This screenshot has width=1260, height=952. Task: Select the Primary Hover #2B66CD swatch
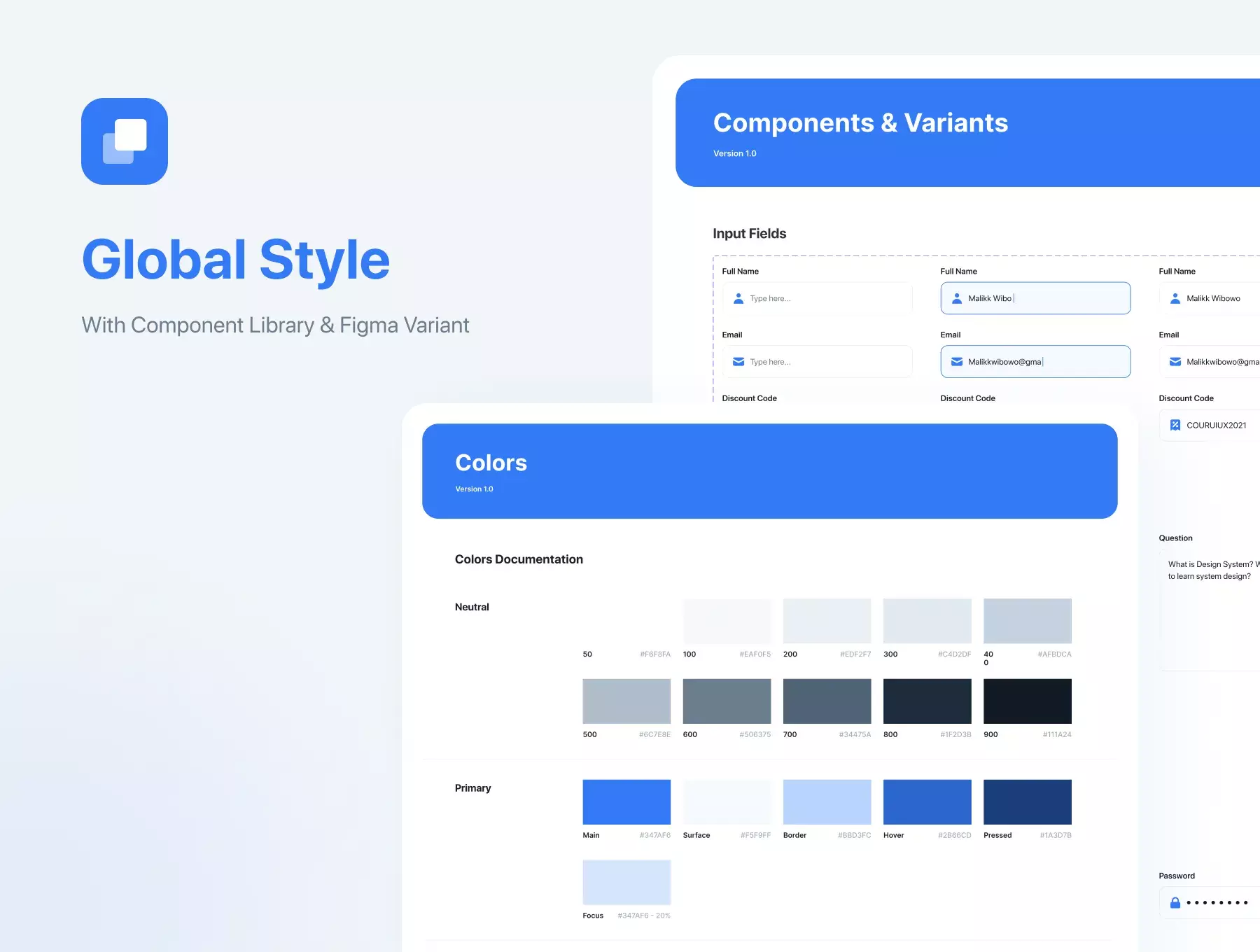click(927, 802)
